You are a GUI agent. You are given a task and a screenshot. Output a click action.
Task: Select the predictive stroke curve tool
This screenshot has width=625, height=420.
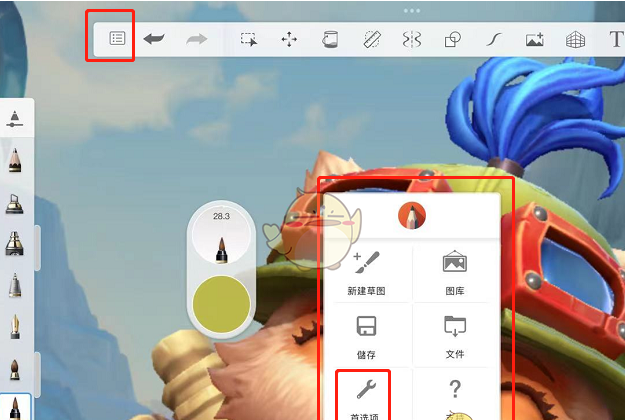(x=494, y=39)
